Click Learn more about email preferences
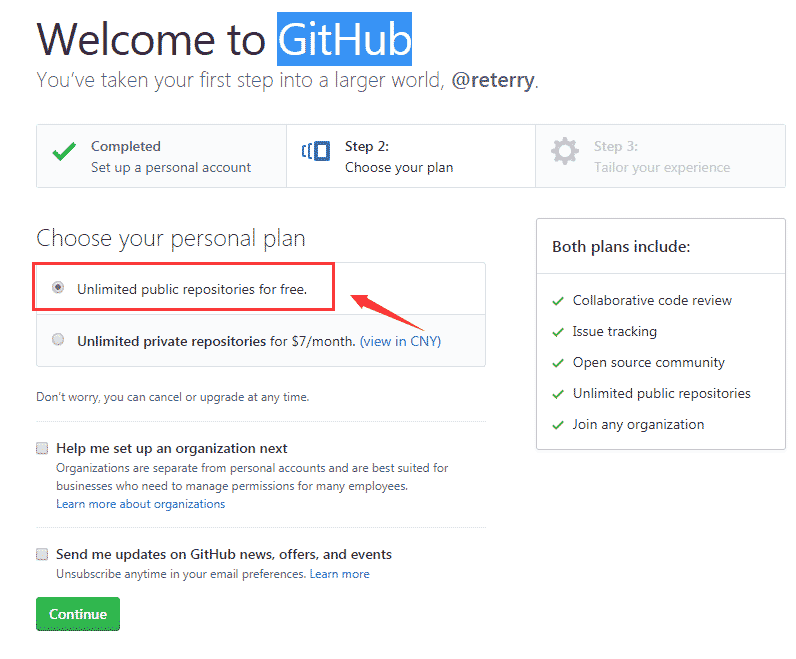Screen dimensions: 796x659 [x=340, y=574]
